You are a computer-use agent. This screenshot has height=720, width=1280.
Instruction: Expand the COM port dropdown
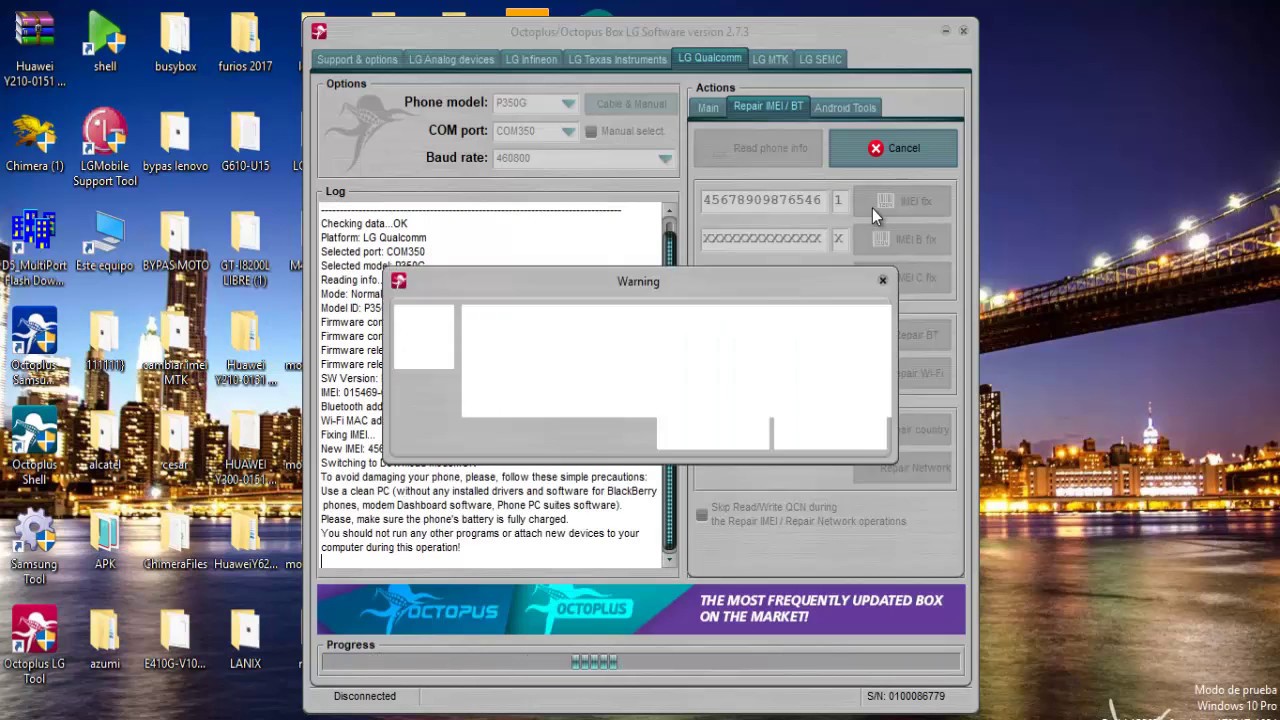click(568, 131)
